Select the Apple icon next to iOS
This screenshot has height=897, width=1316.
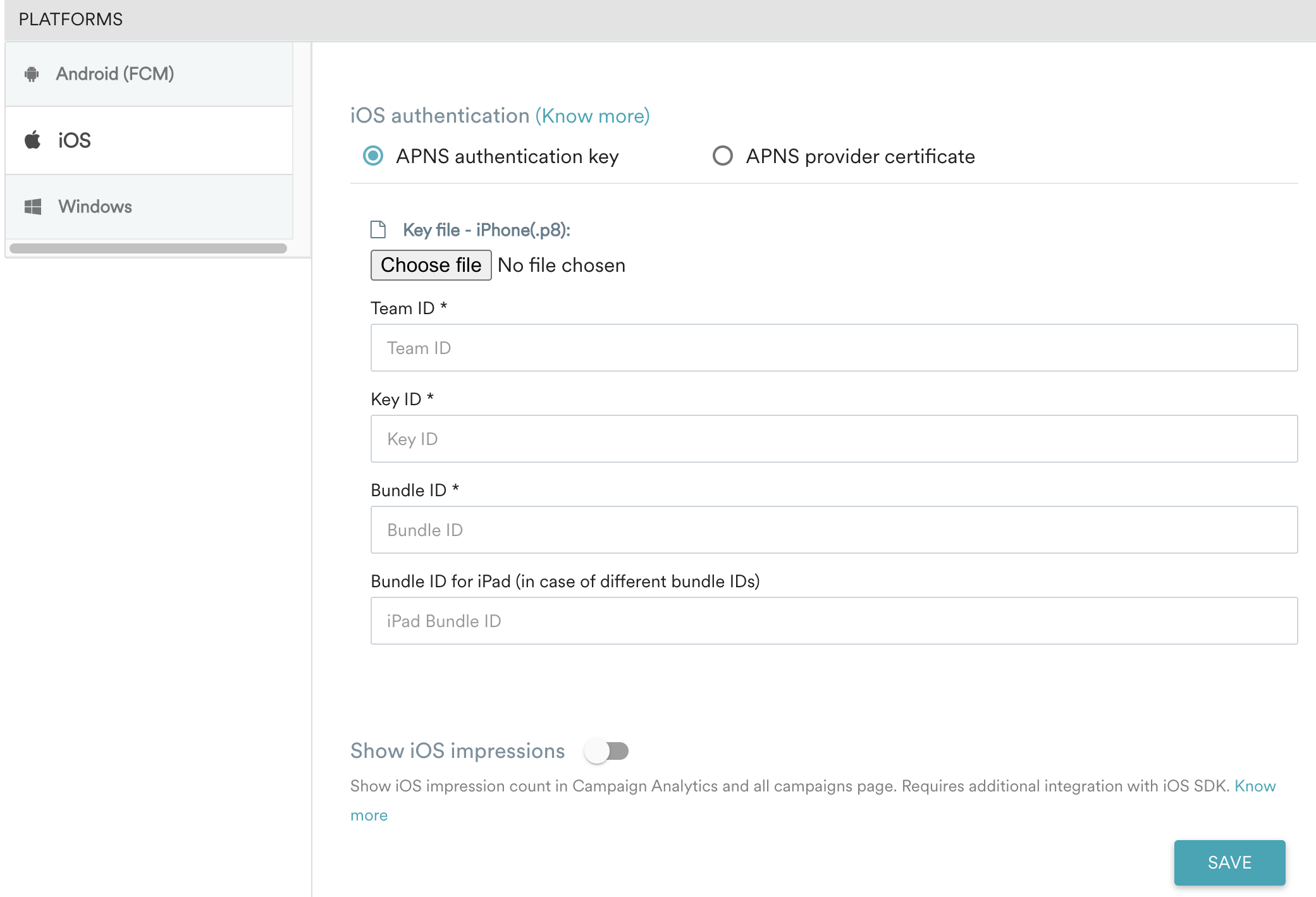32,140
